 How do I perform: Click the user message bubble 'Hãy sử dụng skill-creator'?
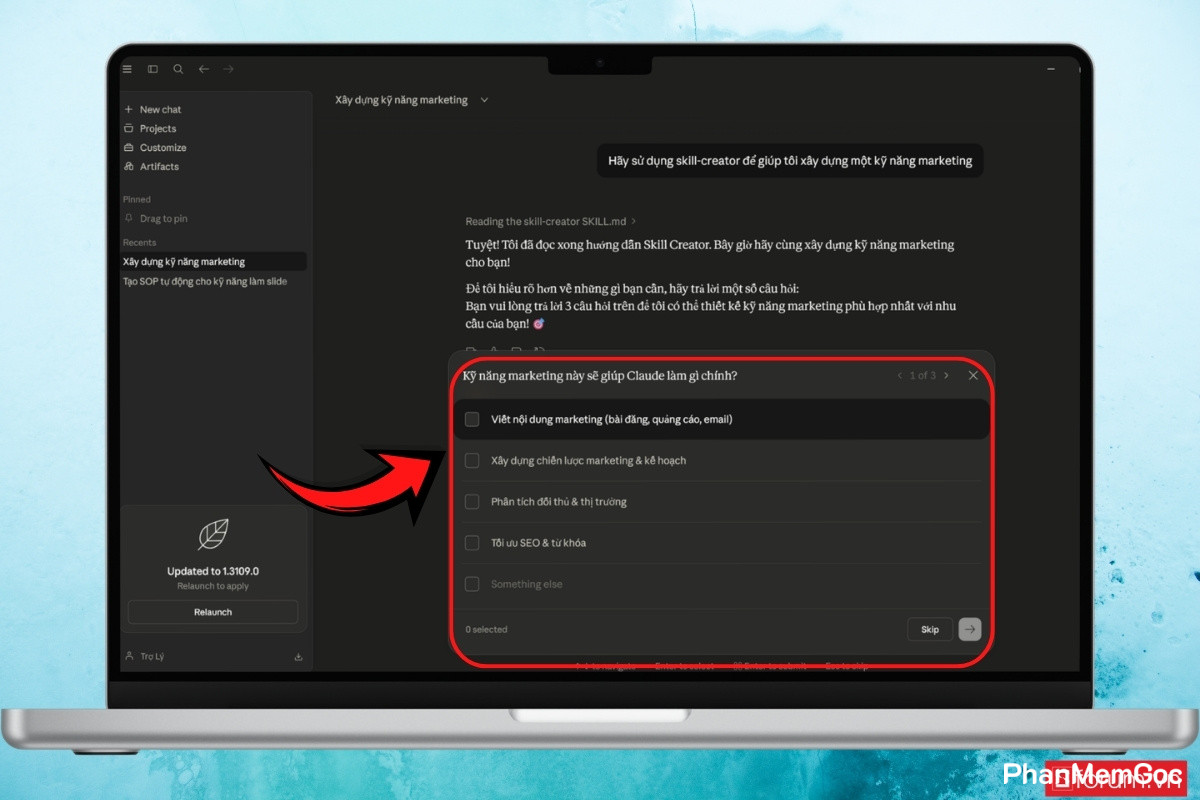click(790, 160)
